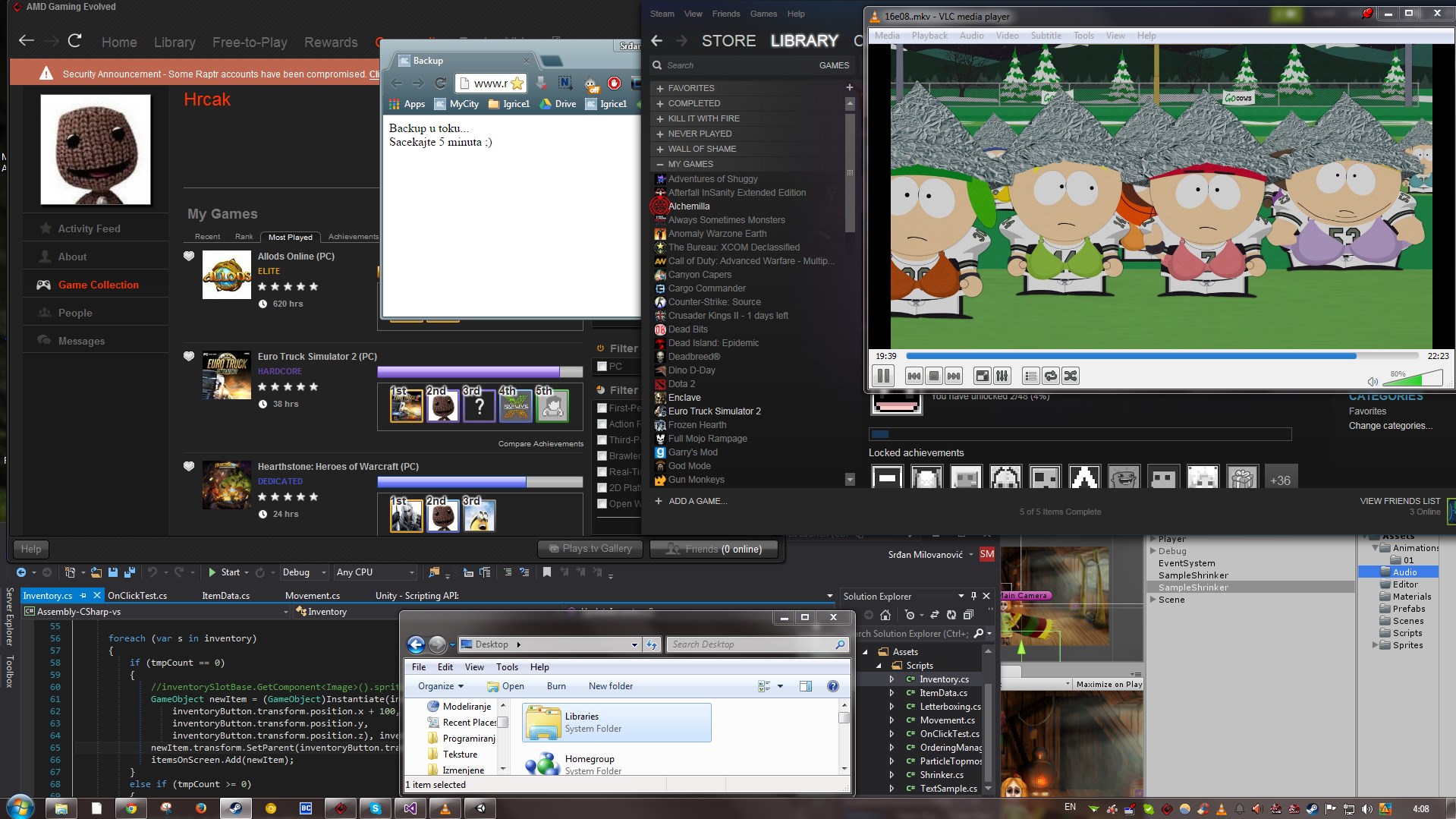Open Firefox from the taskbar
The image size is (1456, 819).
[x=200, y=808]
